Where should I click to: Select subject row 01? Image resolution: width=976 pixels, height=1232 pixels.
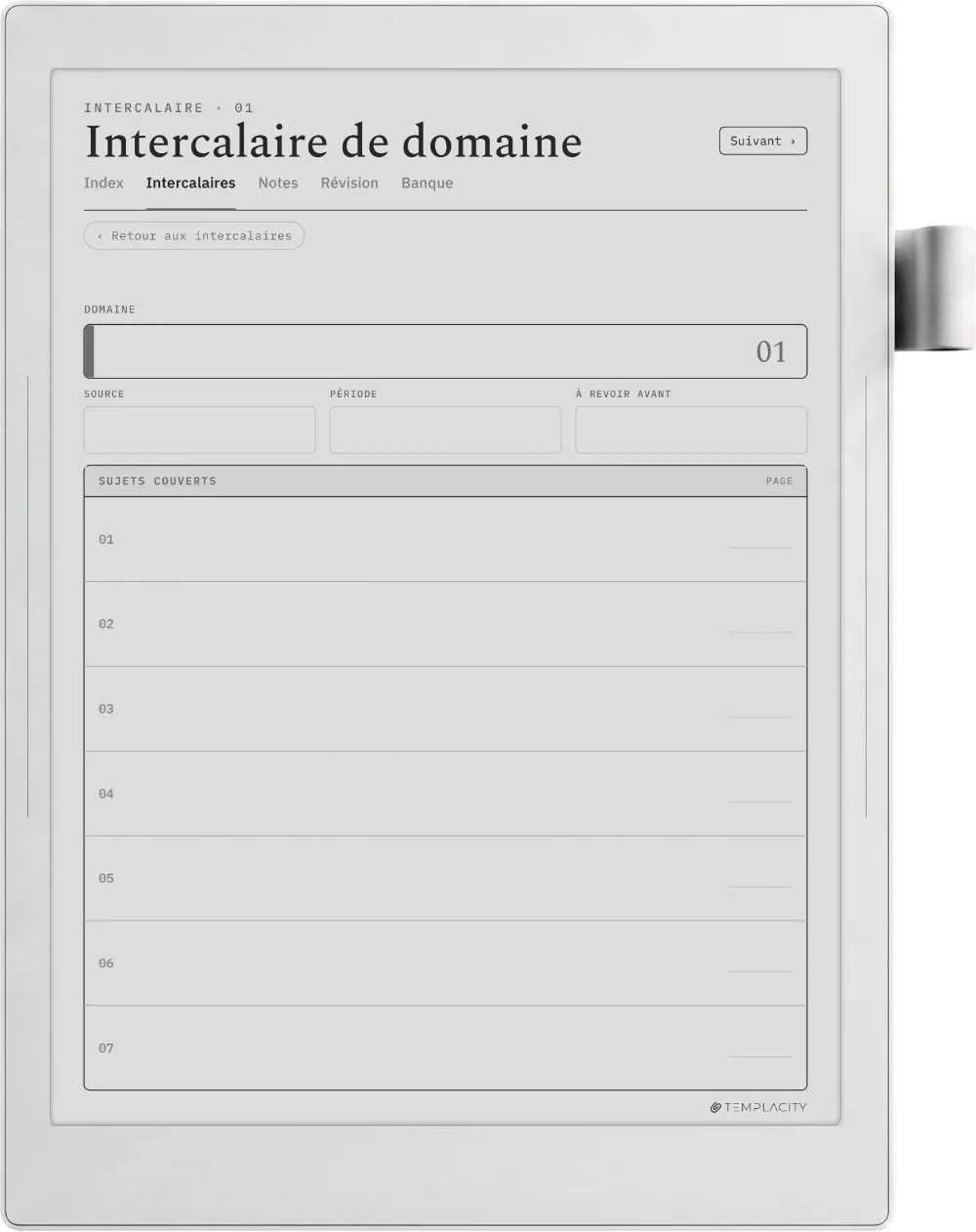[445, 540]
